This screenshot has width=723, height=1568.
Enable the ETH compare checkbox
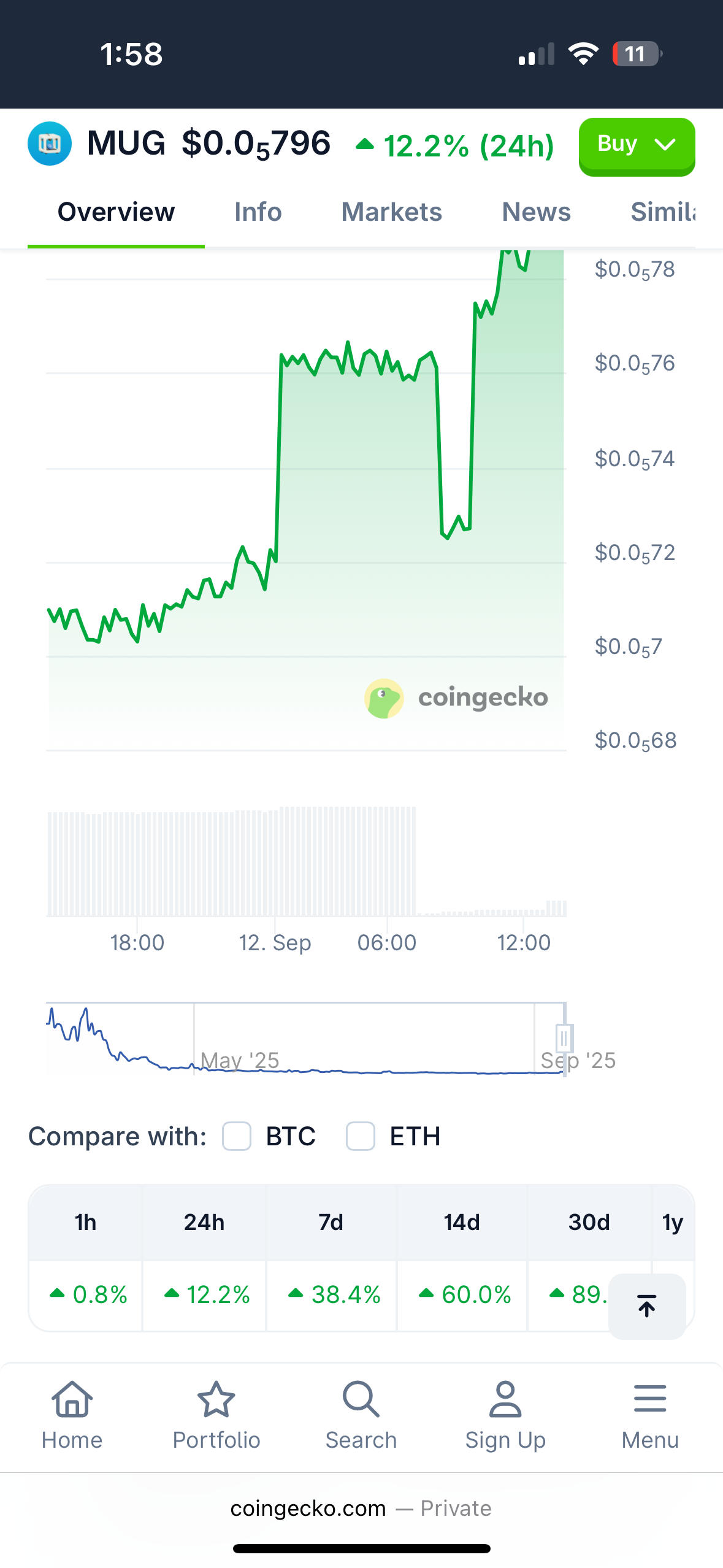(361, 1136)
